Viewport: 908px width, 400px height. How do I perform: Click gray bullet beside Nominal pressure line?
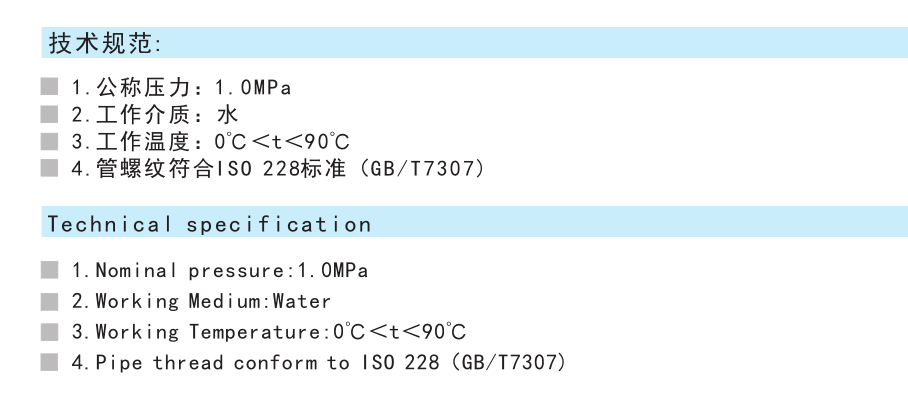[x=49, y=270]
